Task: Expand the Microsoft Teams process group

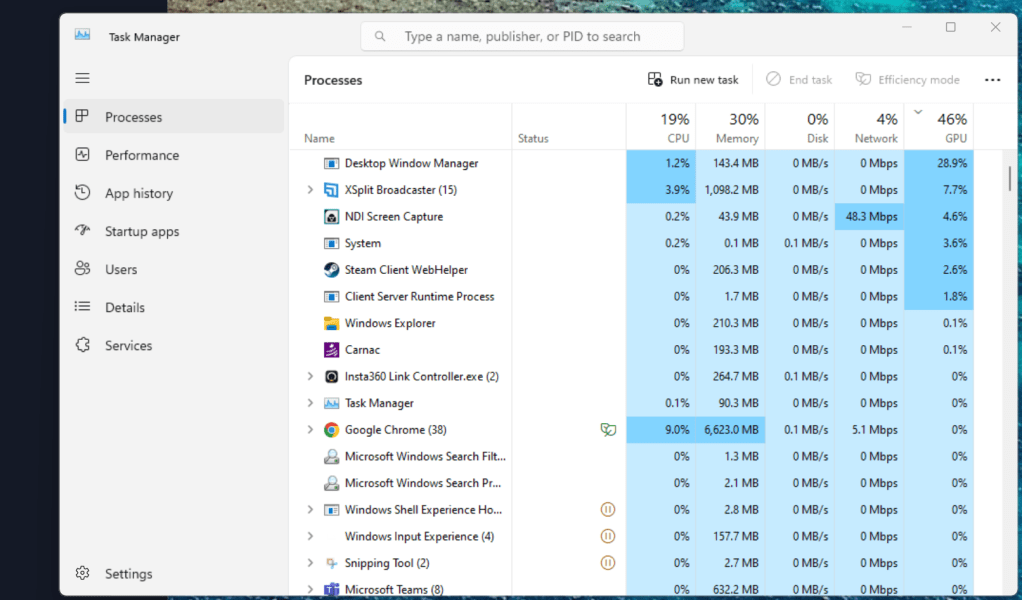Action: click(x=310, y=590)
